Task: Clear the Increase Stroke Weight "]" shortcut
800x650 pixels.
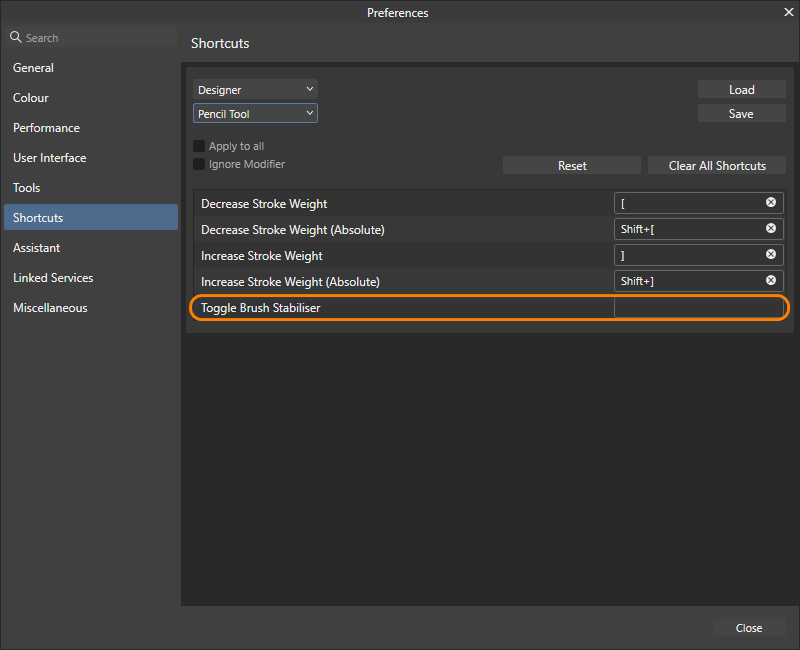Action: pyautogui.click(x=771, y=254)
